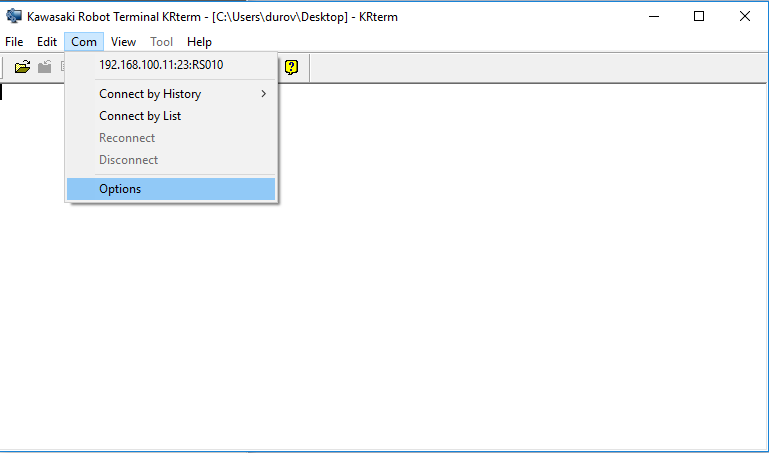Click the disabled Disconnect entry
Viewport: 769px width, 454px height.
[x=171, y=160]
